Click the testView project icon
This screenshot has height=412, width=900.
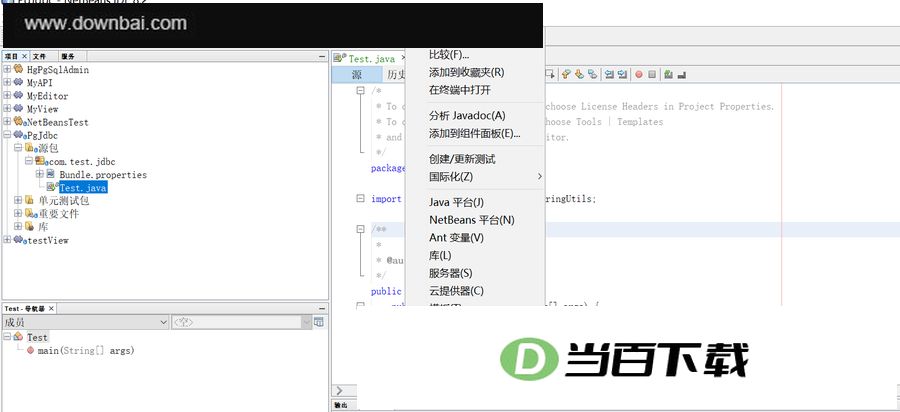[18, 240]
